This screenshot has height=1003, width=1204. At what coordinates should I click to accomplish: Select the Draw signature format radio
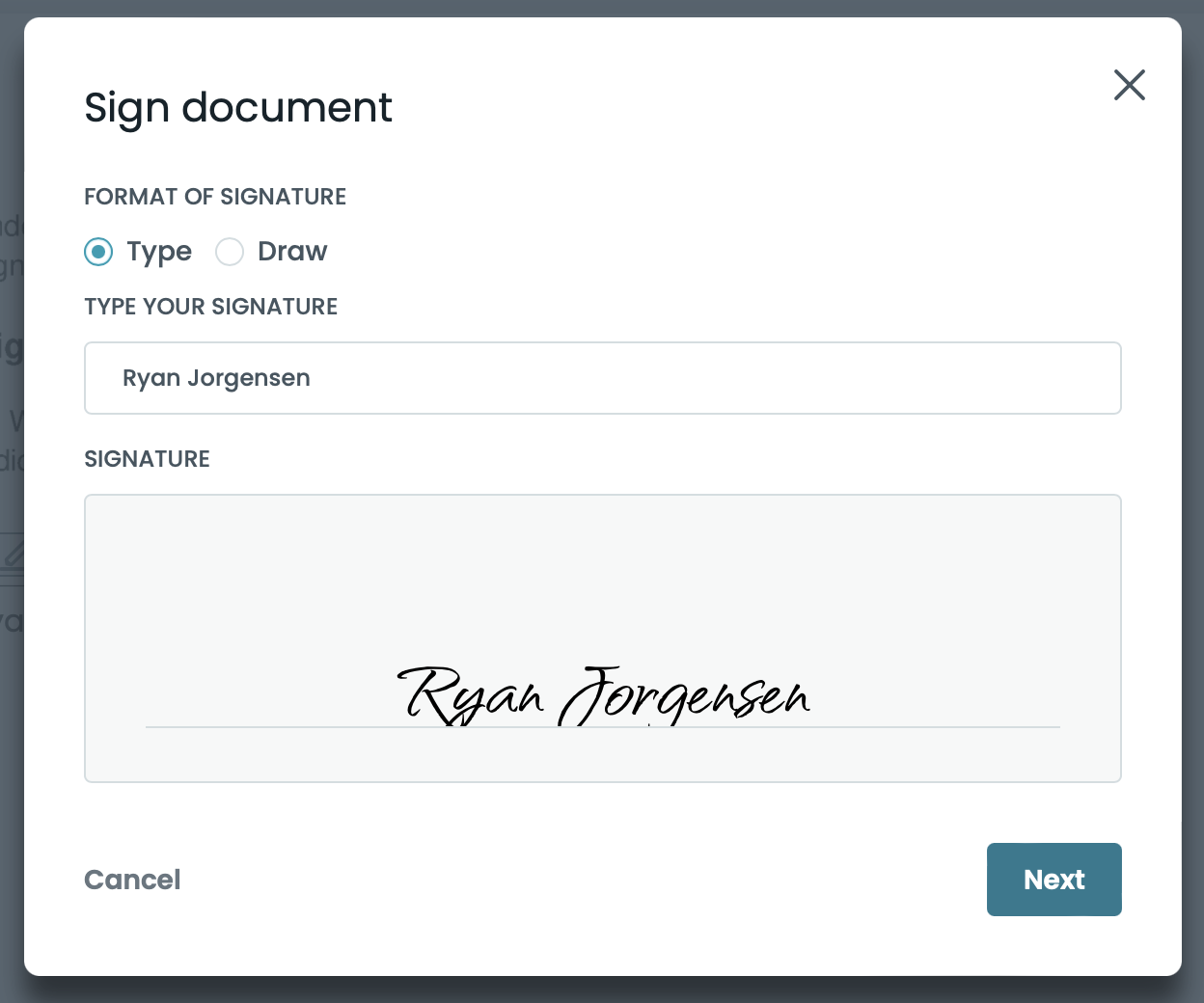230,252
